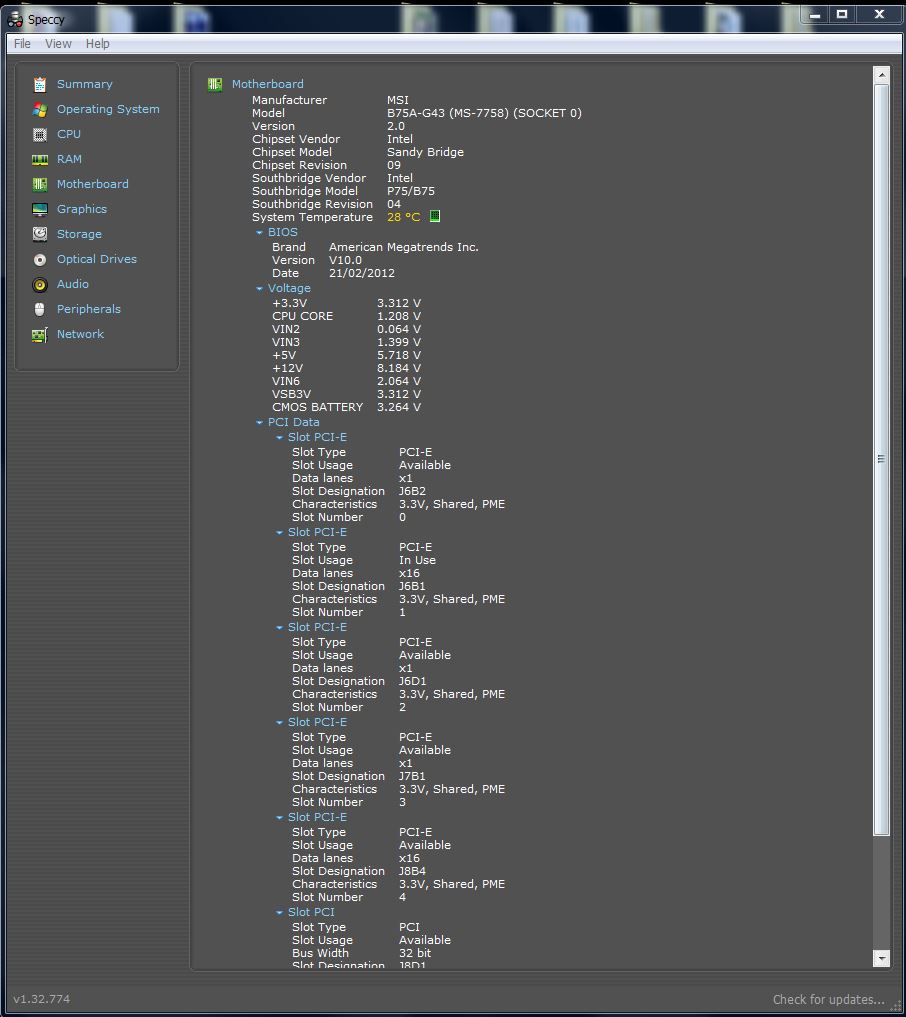Click the P75/B75 southbridge model value
This screenshot has height=1017, width=906.
pyautogui.click(x=411, y=191)
